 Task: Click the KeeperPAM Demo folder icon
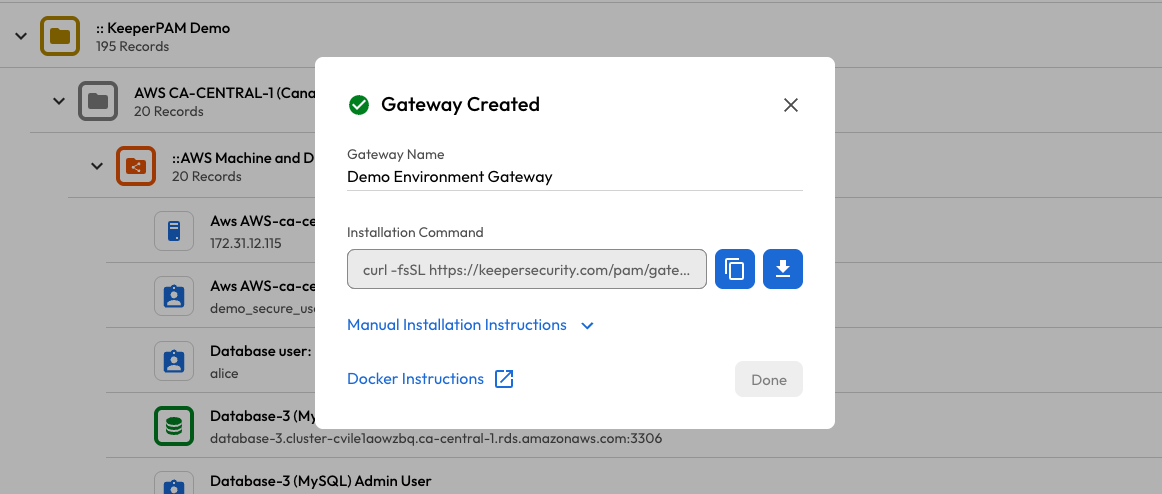coord(60,37)
